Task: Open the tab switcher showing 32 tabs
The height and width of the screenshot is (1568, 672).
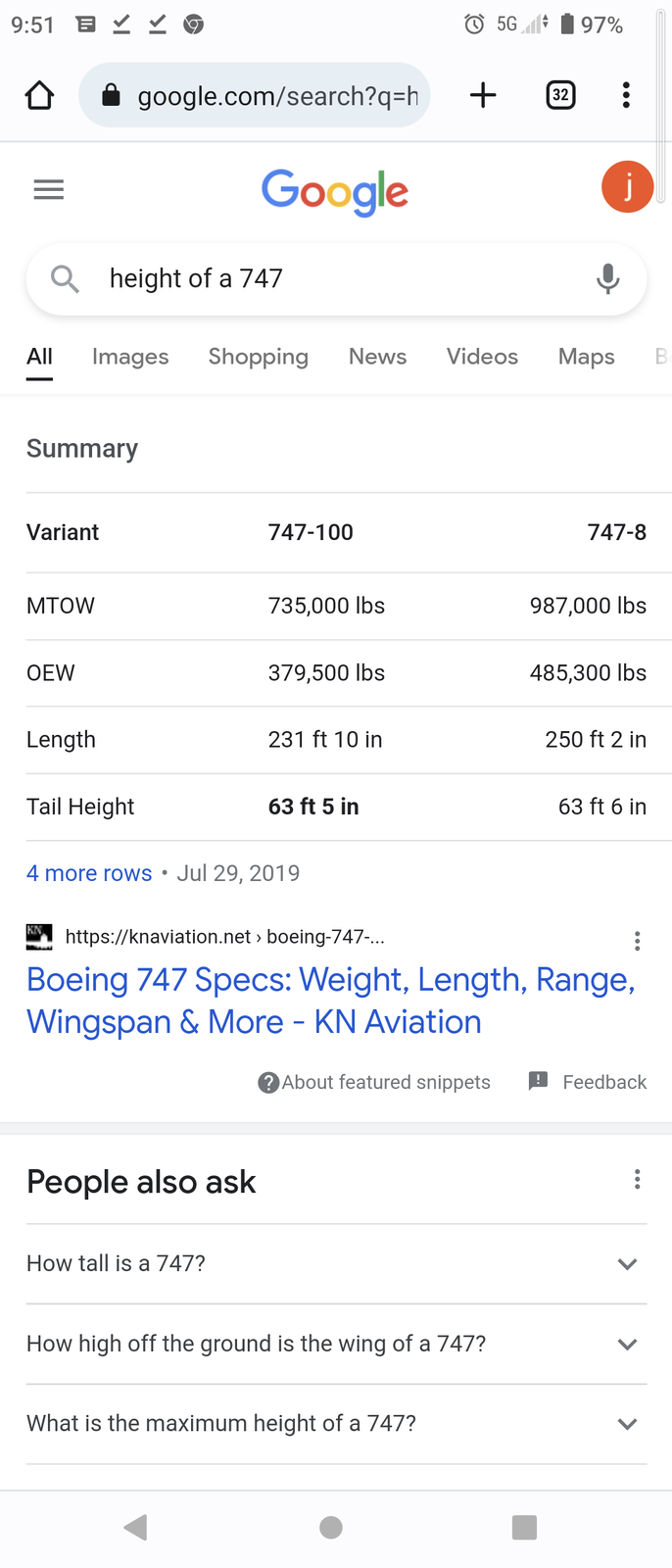Action: (560, 95)
